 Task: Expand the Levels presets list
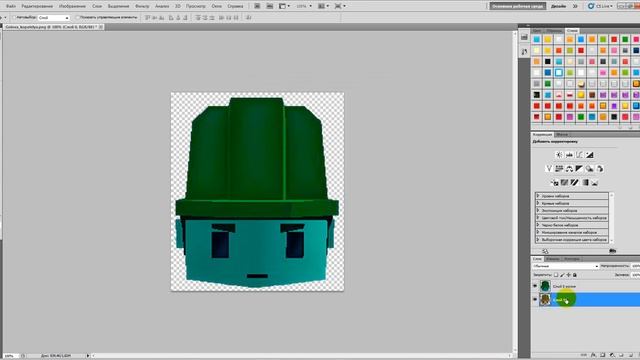click(538, 196)
